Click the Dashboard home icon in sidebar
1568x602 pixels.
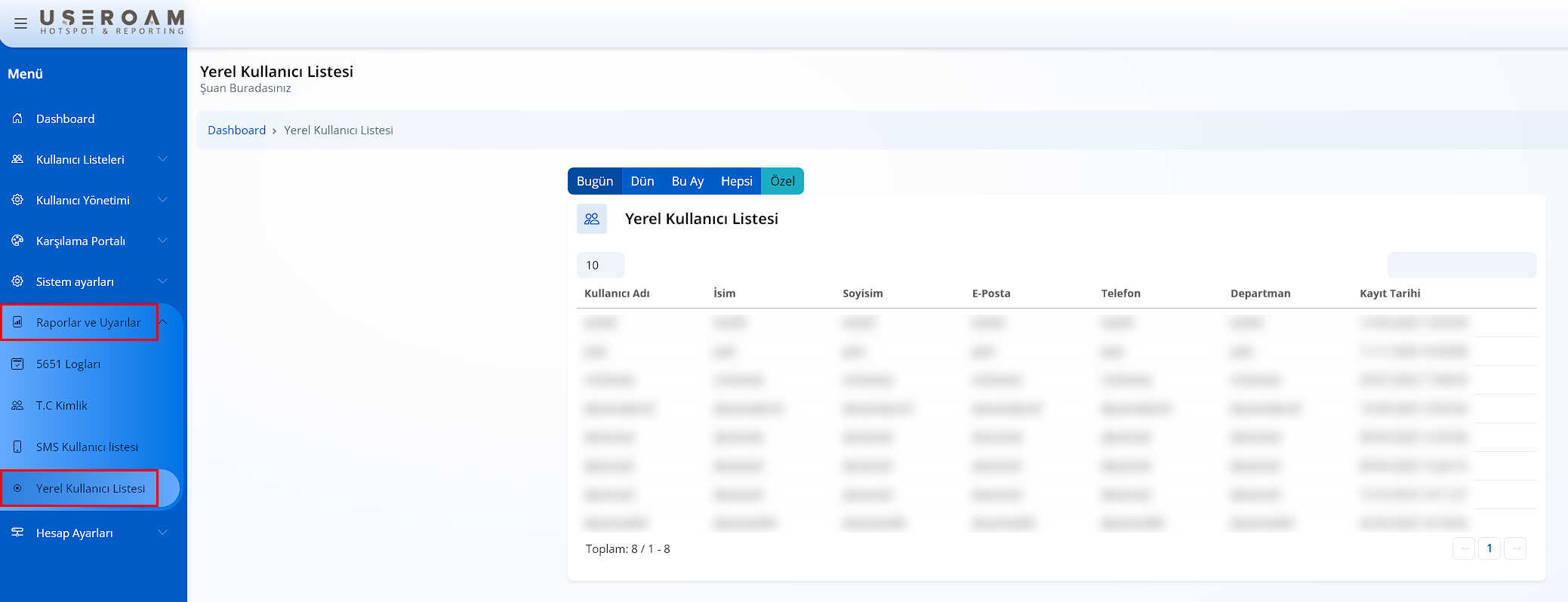(17, 118)
